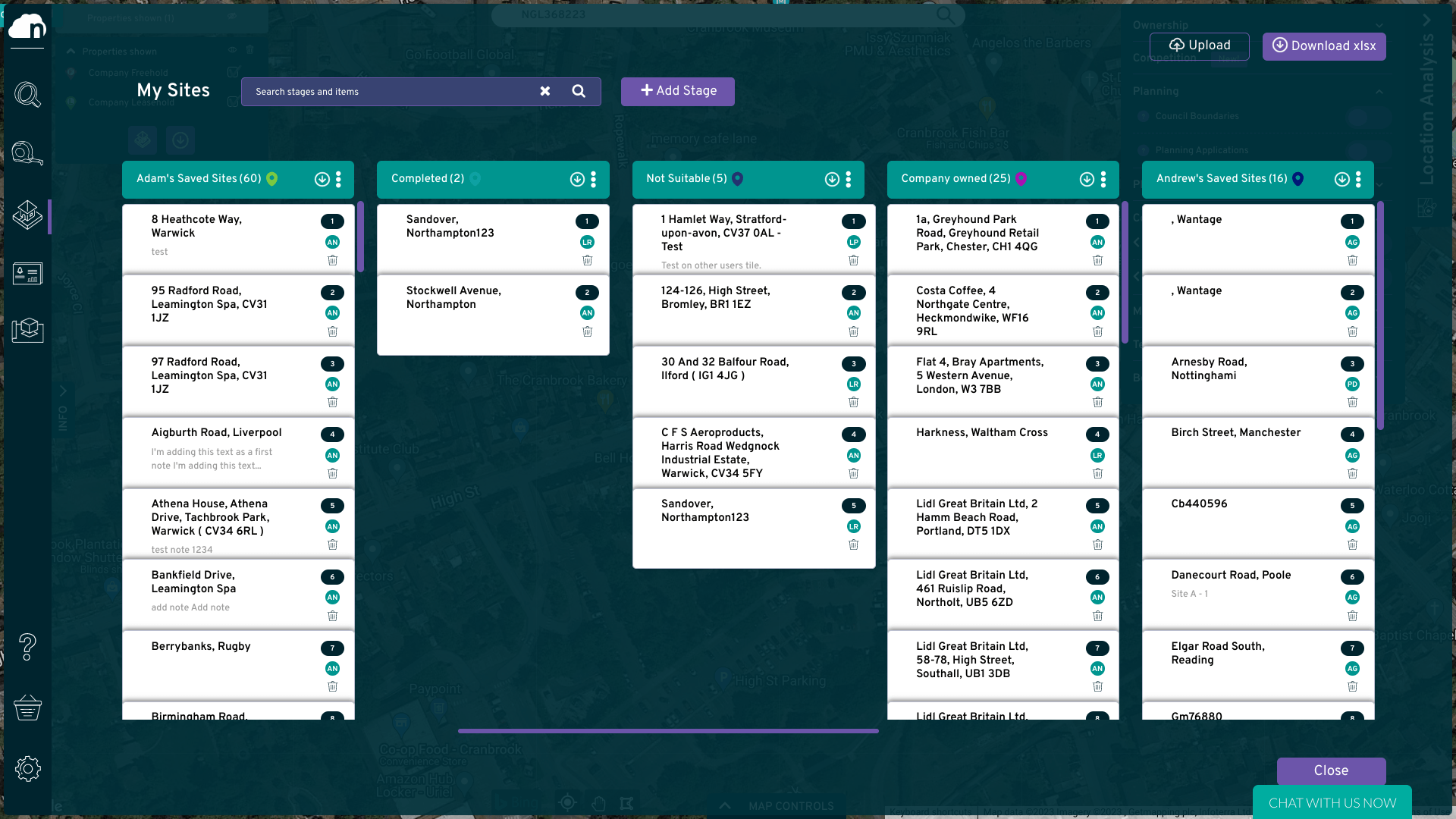Open Andrew's Saved Sites three-dot menu
This screenshot has height=819, width=1456.
pyautogui.click(x=1358, y=179)
